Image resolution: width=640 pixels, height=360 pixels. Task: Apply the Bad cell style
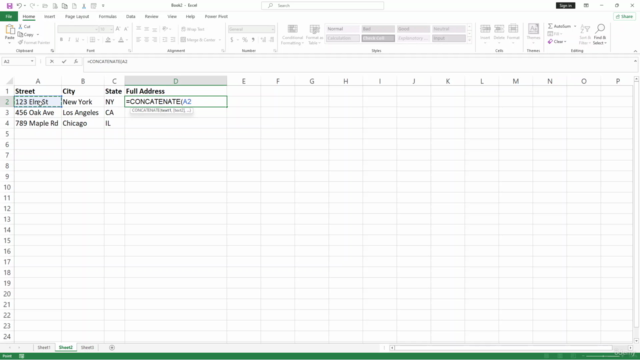click(x=378, y=29)
